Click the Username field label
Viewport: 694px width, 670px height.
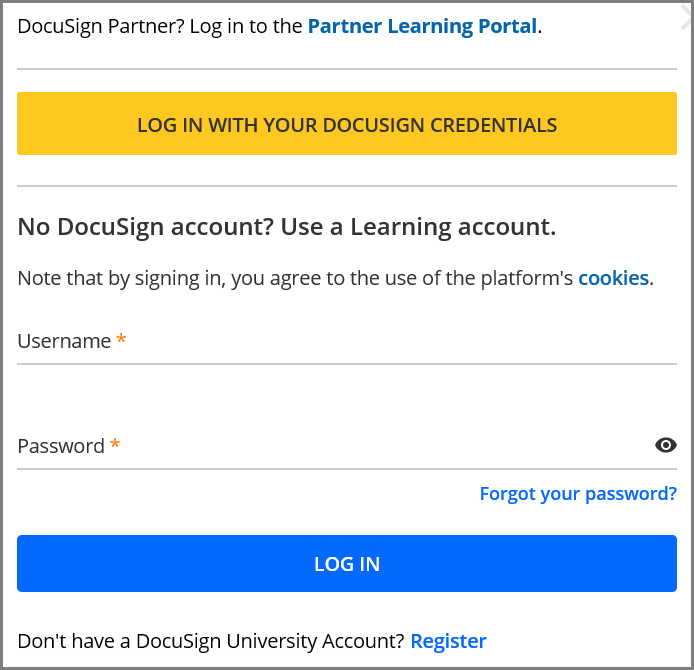(64, 341)
